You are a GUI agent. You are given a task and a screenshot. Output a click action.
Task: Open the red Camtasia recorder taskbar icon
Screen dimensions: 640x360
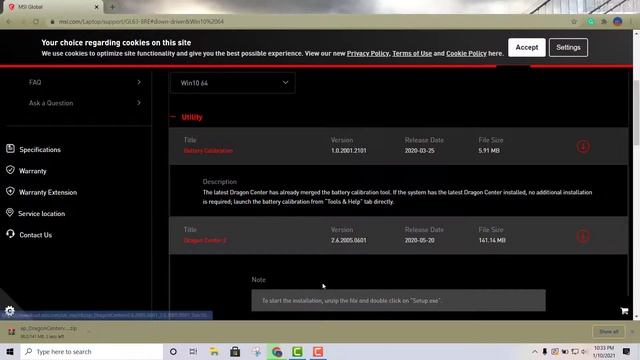[318, 351]
